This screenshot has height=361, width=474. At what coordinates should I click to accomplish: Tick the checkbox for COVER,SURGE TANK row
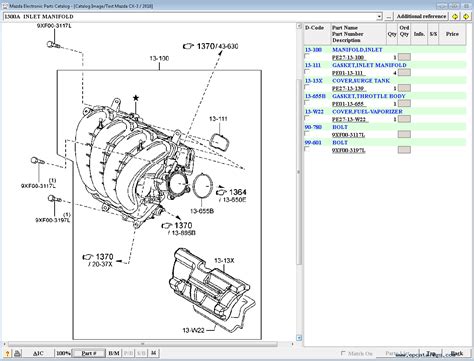point(307,87)
